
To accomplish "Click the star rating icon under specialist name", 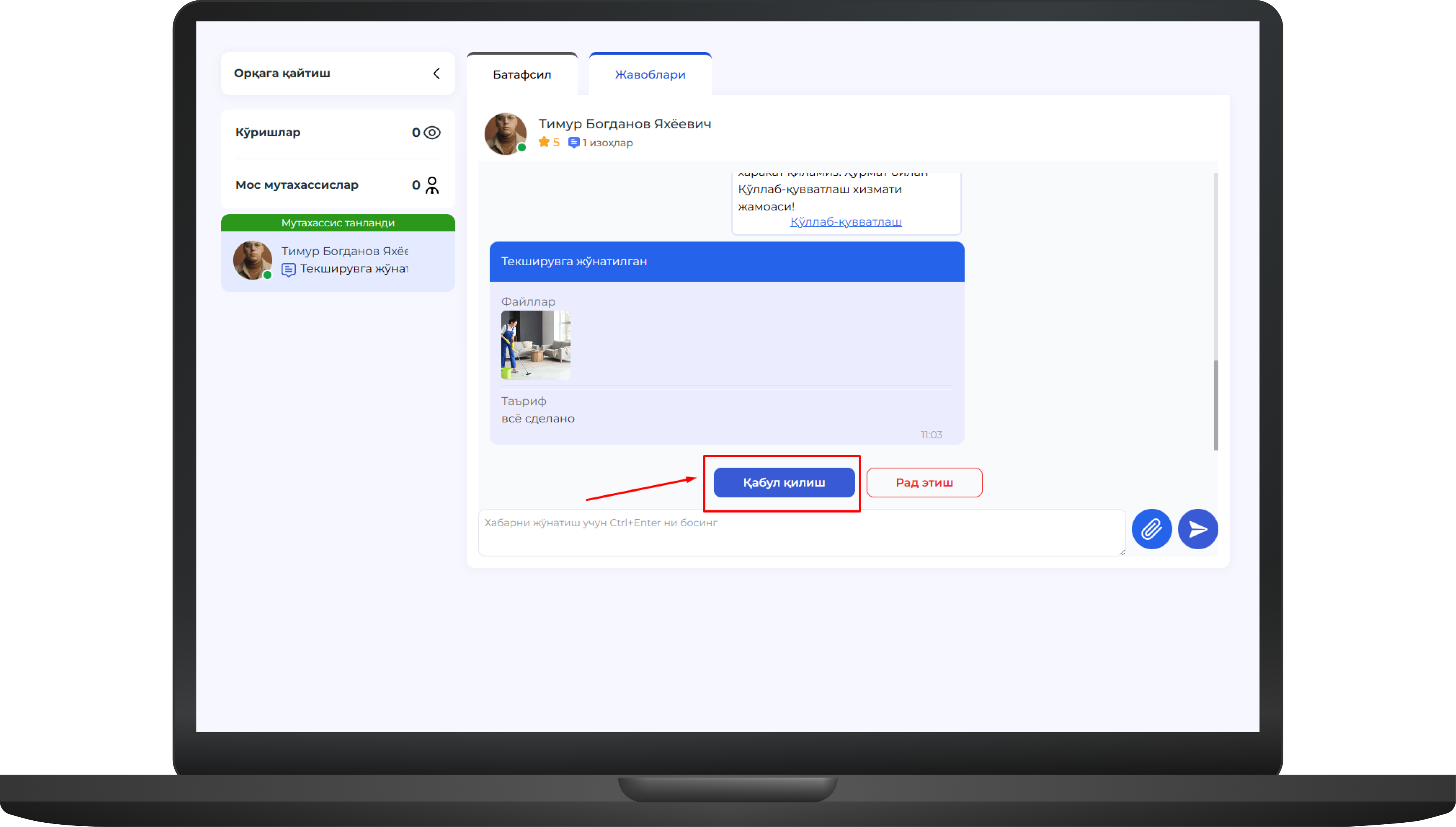I will [x=544, y=142].
